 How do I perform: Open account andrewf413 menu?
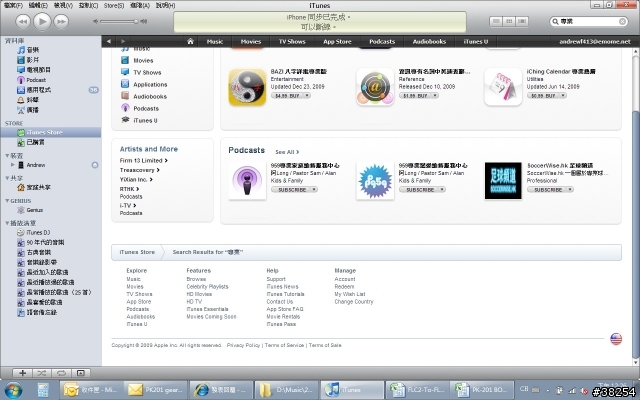tap(595, 41)
